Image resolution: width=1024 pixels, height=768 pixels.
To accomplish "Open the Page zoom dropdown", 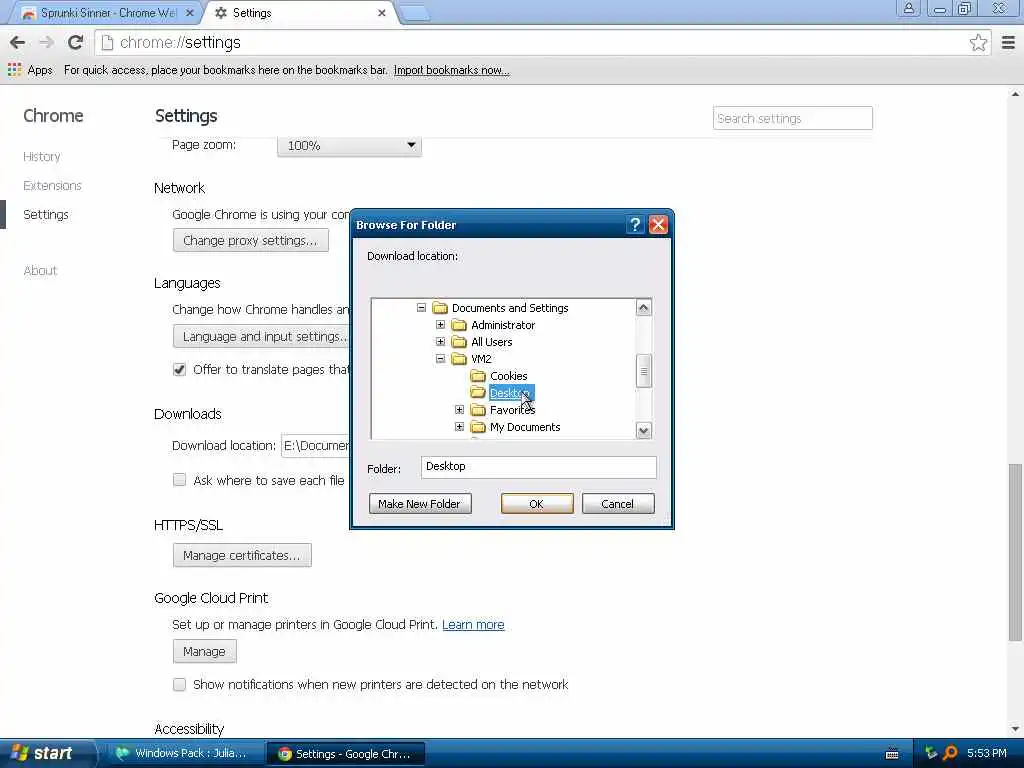I will (x=349, y=146).
